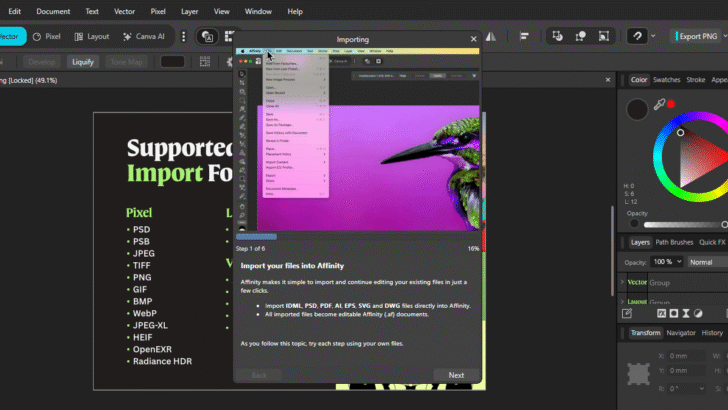Select the color picker eyedropper
Viewport: 728px width, 410px height.
pyautogui.click(x=659, y=104)
